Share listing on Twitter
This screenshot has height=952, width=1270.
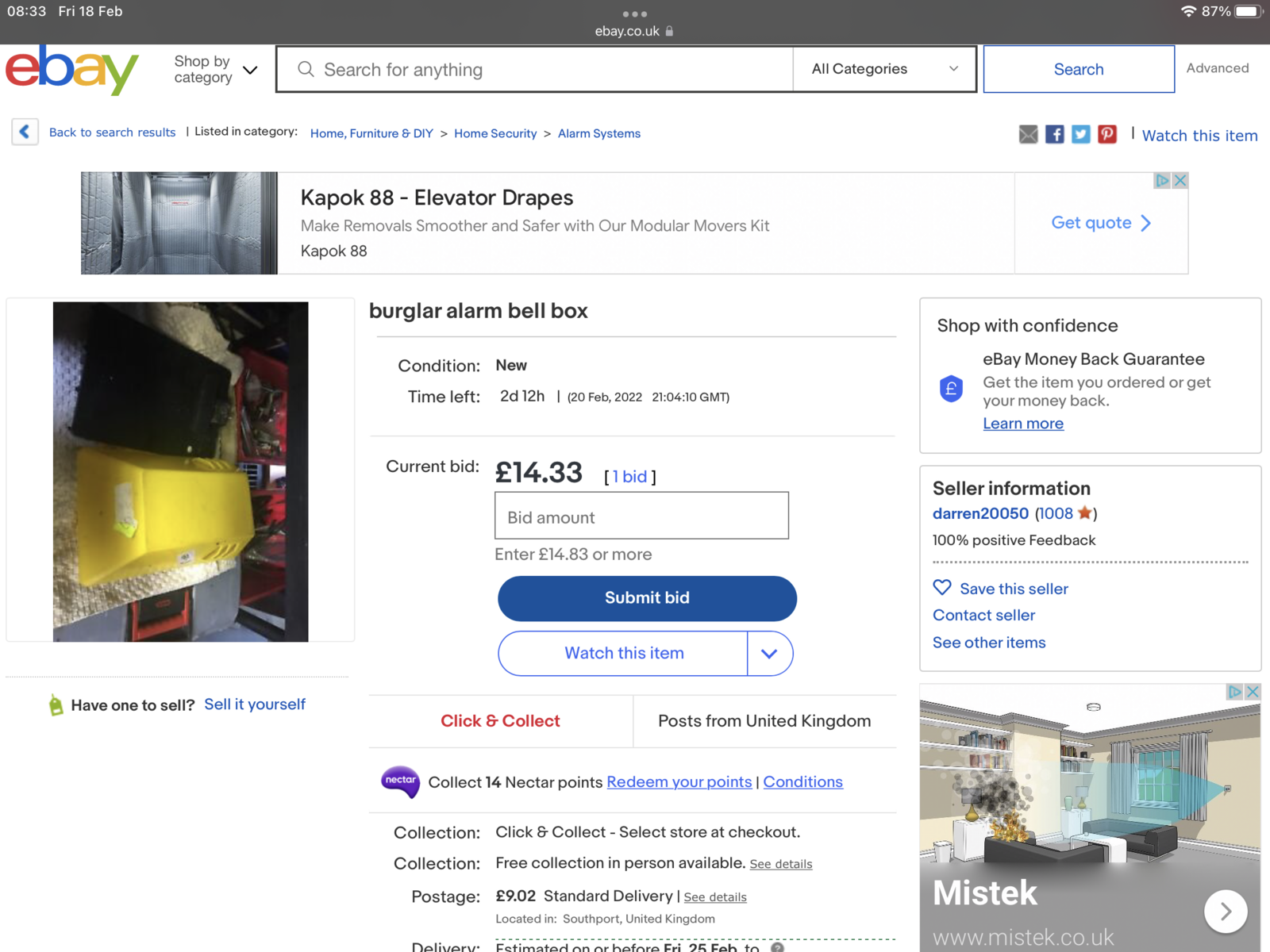(1080, 134)
